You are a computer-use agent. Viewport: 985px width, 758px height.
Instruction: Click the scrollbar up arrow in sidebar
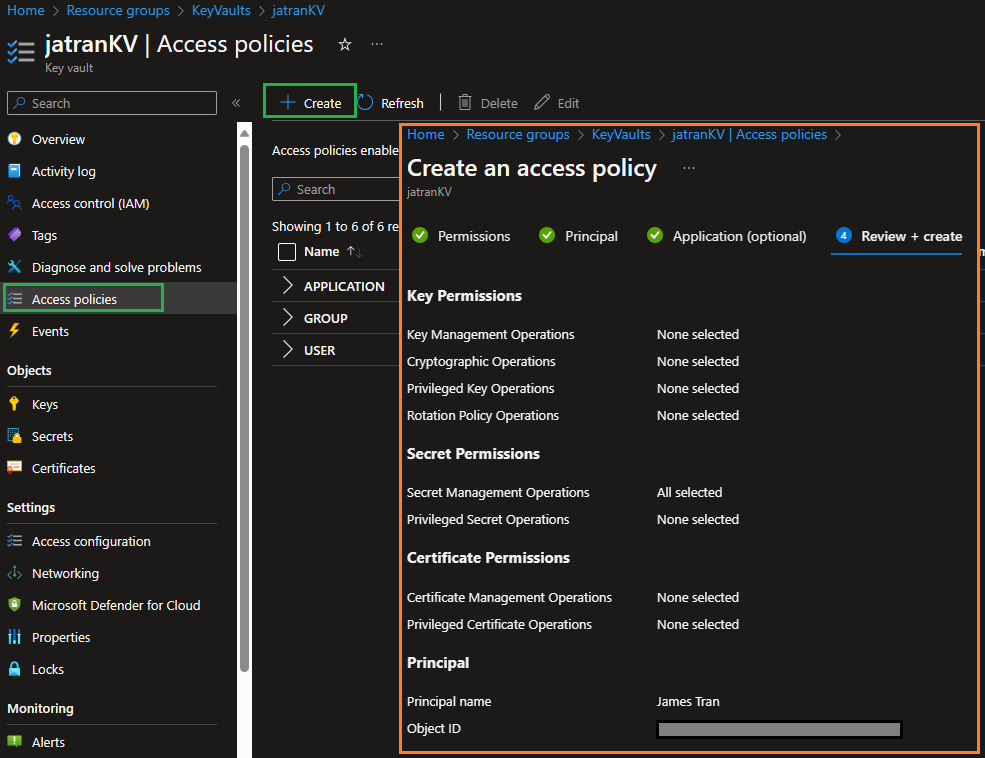(244, 133)
